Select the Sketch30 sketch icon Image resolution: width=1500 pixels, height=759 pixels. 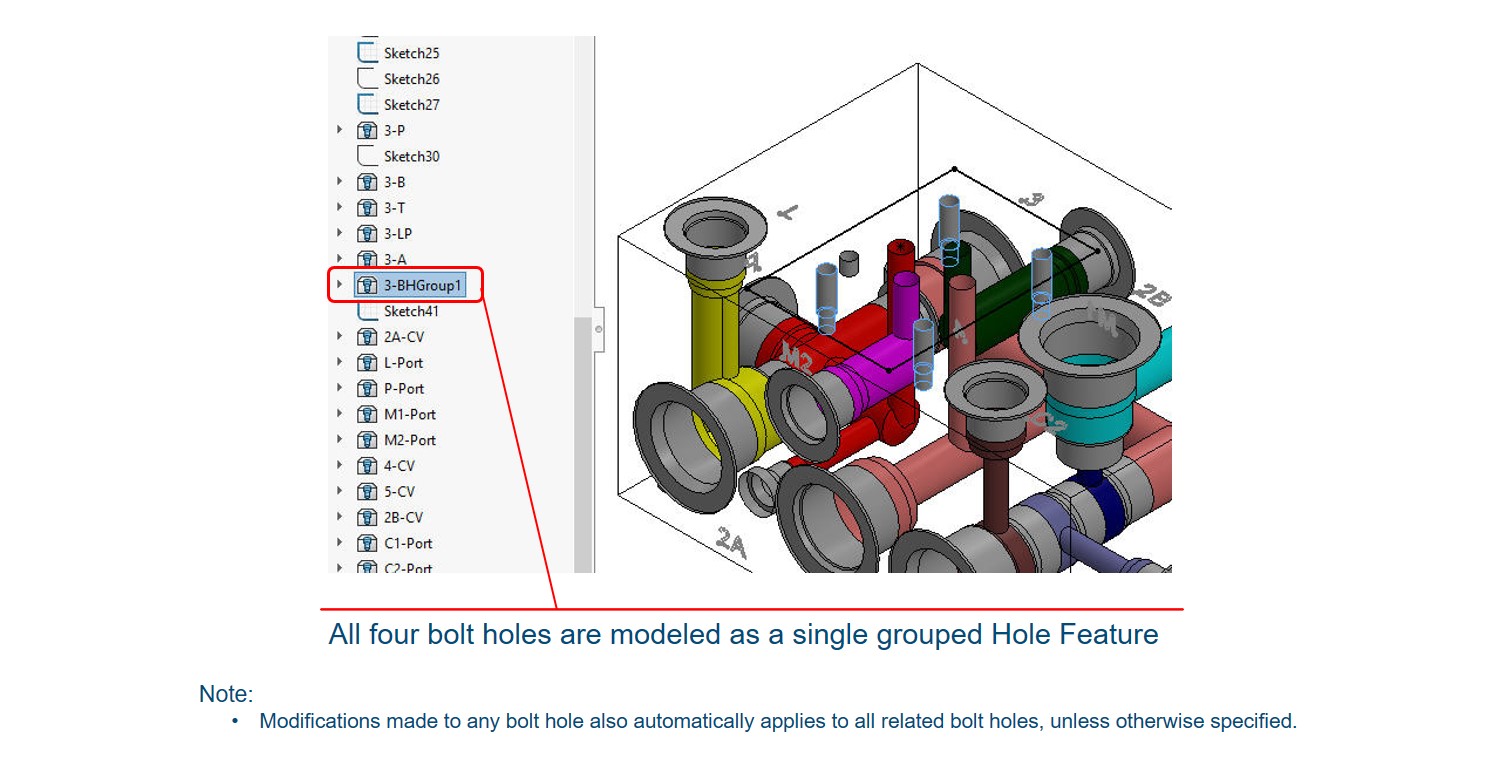[x=366, y=155]
